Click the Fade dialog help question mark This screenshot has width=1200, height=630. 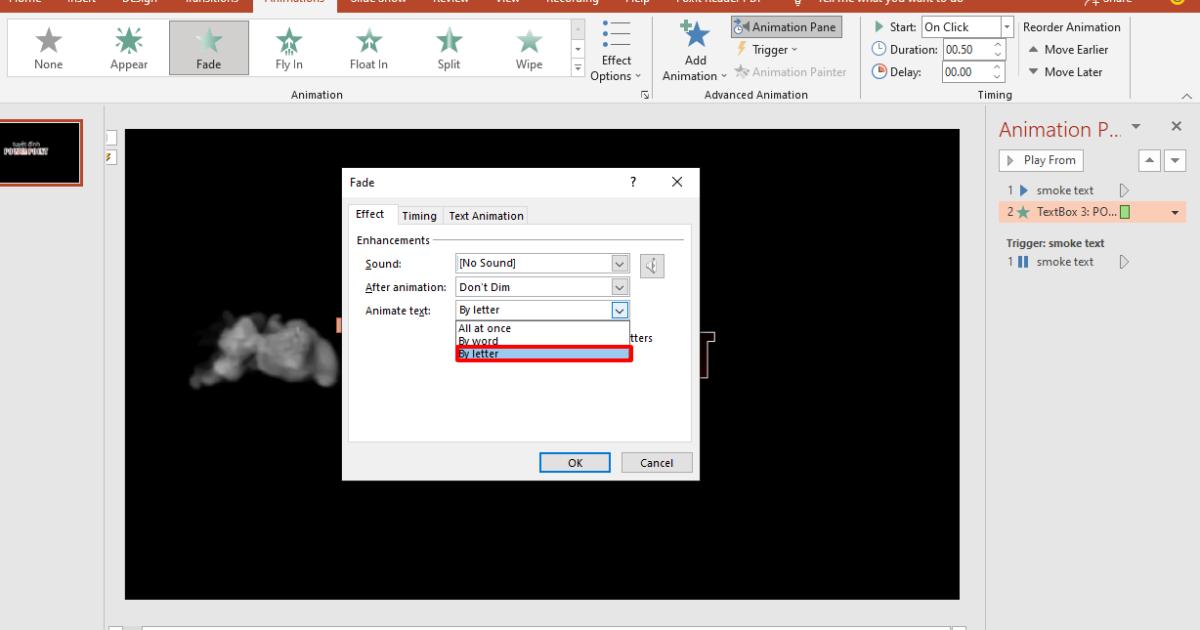tap(633, 182)
